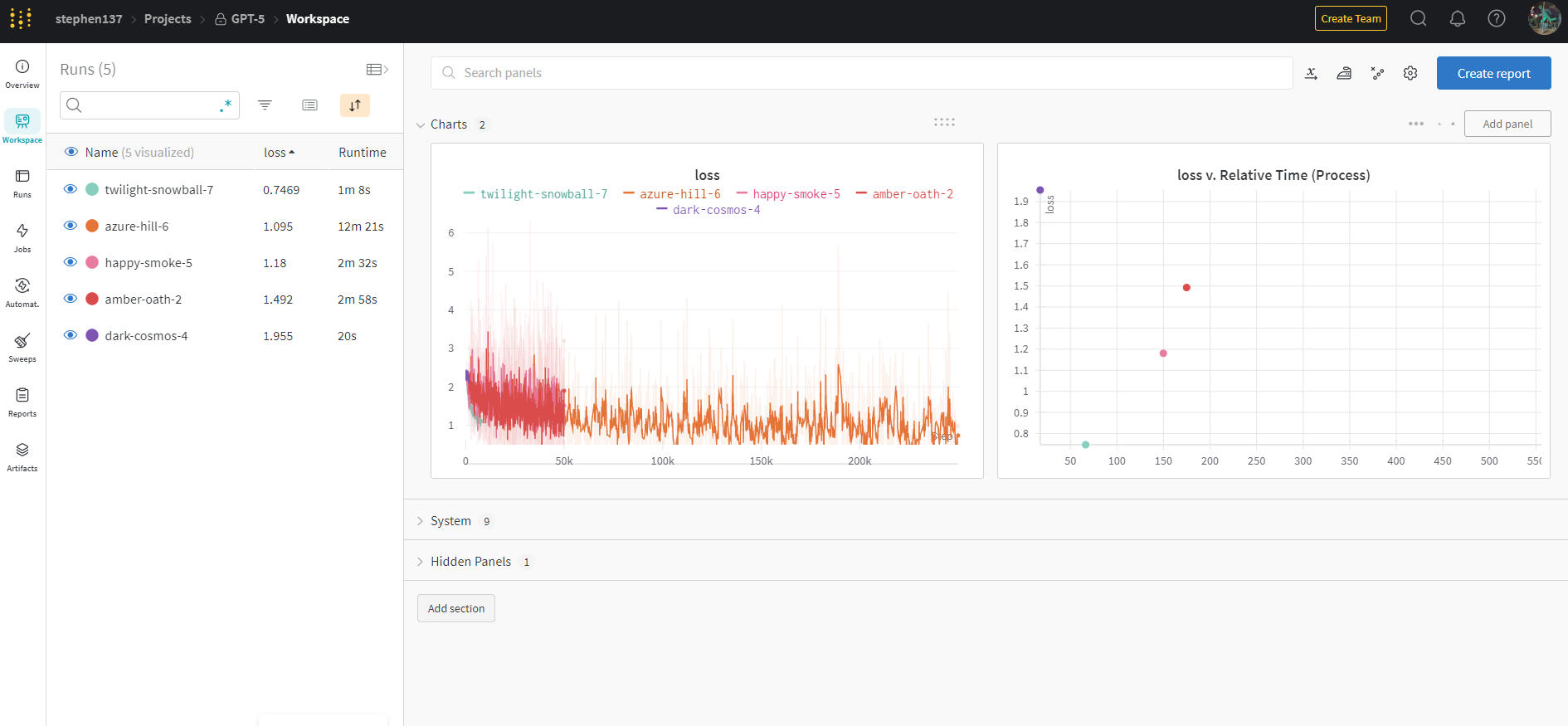Open the global search magnifier icon
1568x726 pixels.
point(1419,18)
